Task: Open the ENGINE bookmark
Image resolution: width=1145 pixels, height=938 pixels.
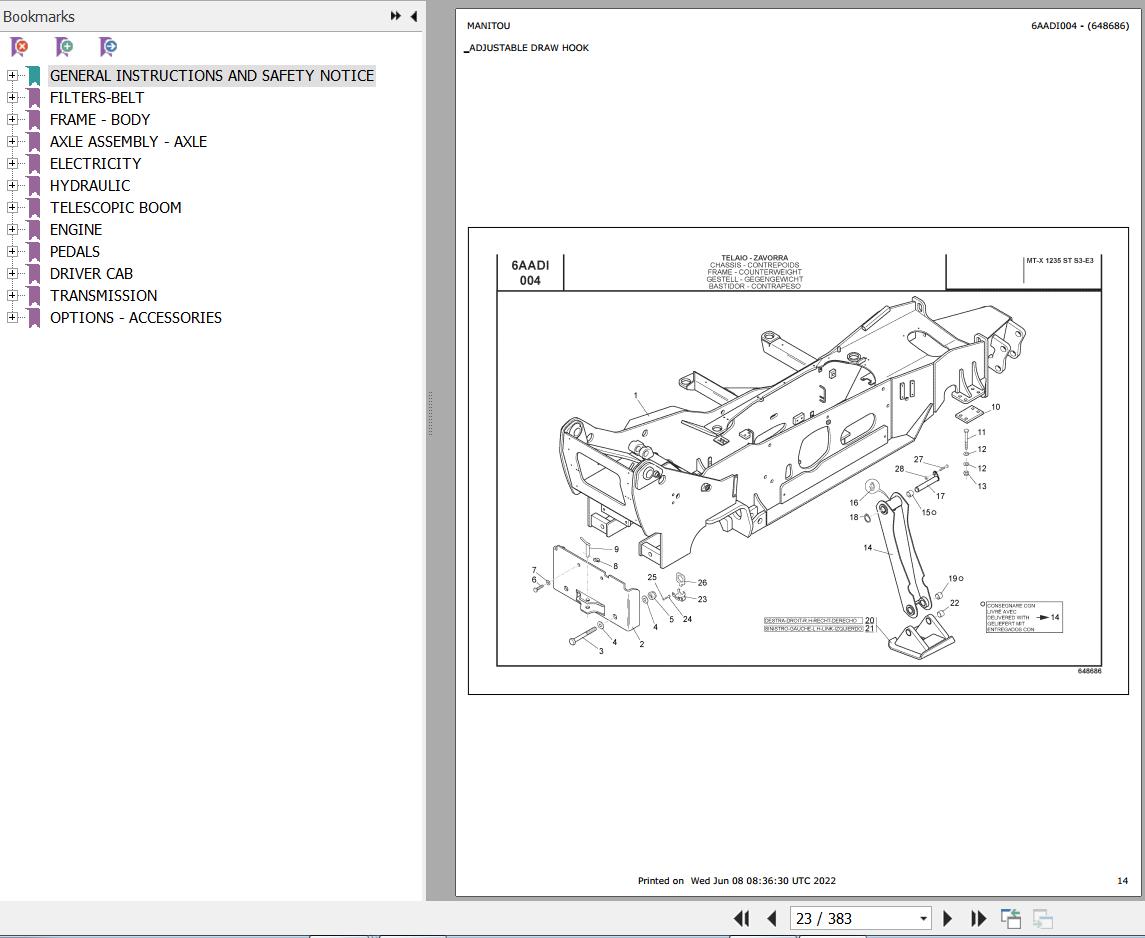Action: pos(76,229)
